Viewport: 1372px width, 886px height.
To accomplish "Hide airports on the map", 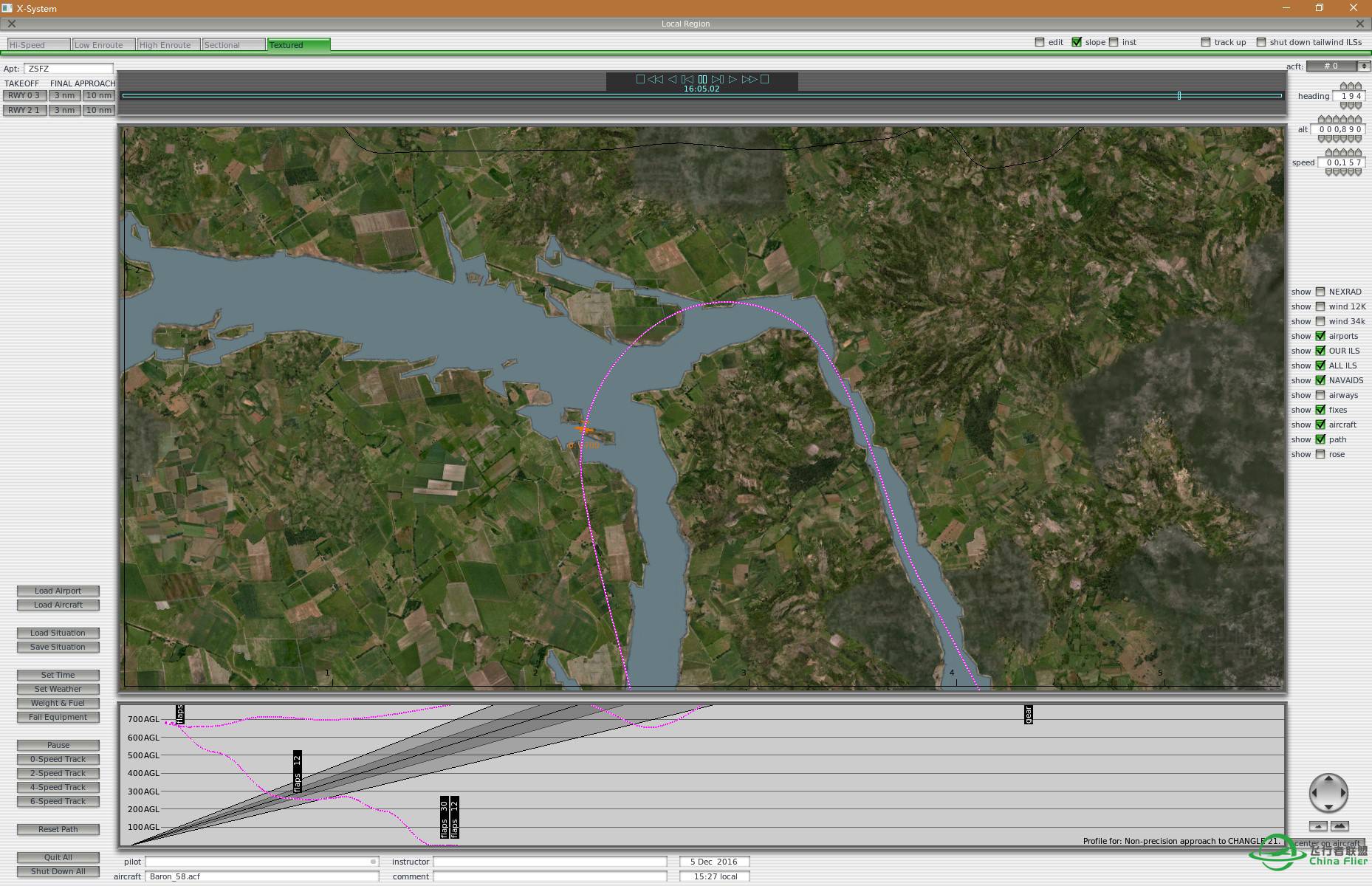I will (x=1320, y=336).
